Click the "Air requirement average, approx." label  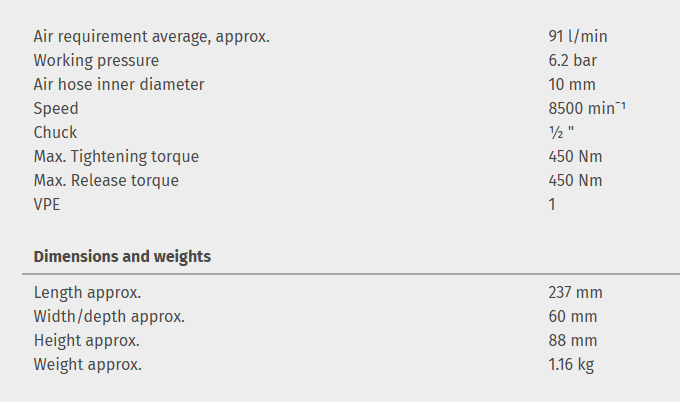[152, 37]
